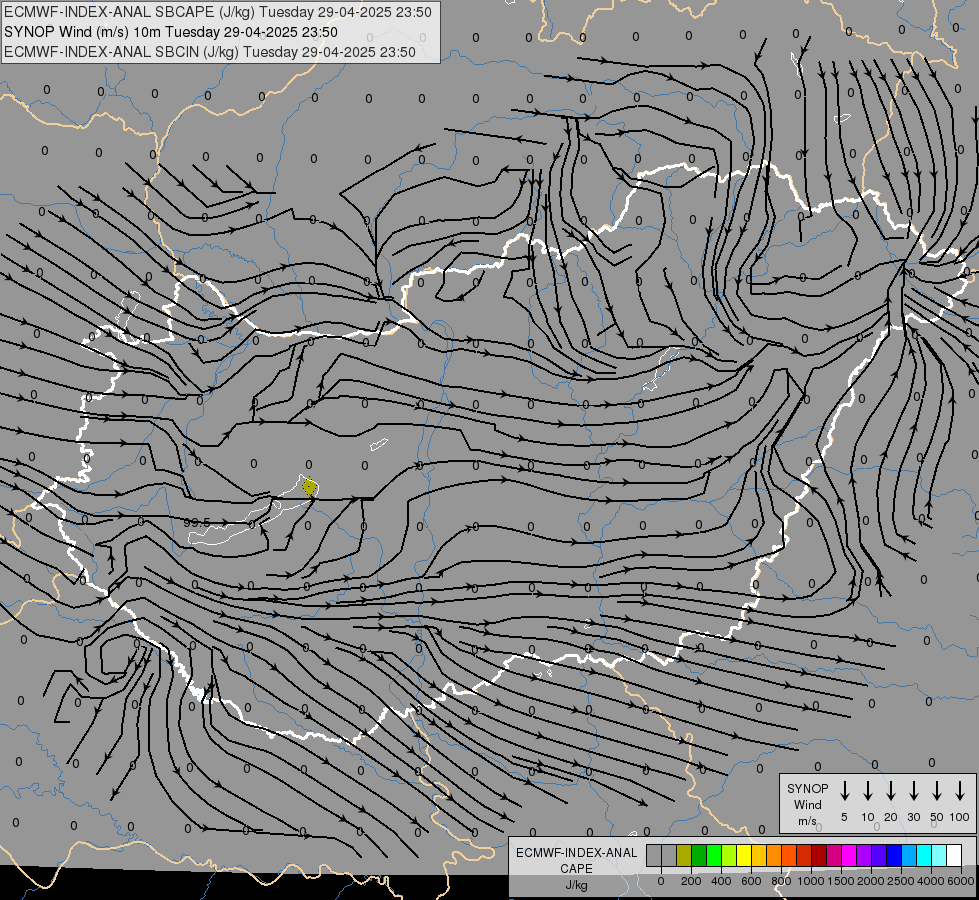Viewport: 979px width, 900px height.
Task: Click the 2000 tick label in CAPE legend
Action: [871, 881]
